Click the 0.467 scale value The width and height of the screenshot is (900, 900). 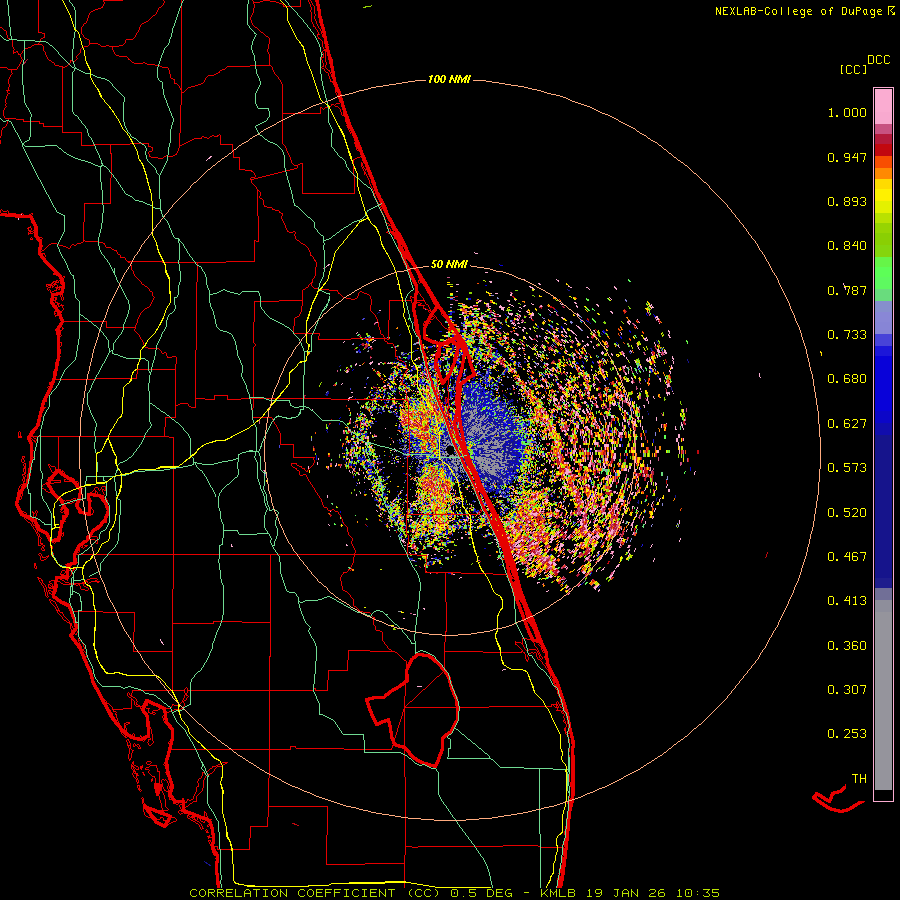(x=847, y=557)
